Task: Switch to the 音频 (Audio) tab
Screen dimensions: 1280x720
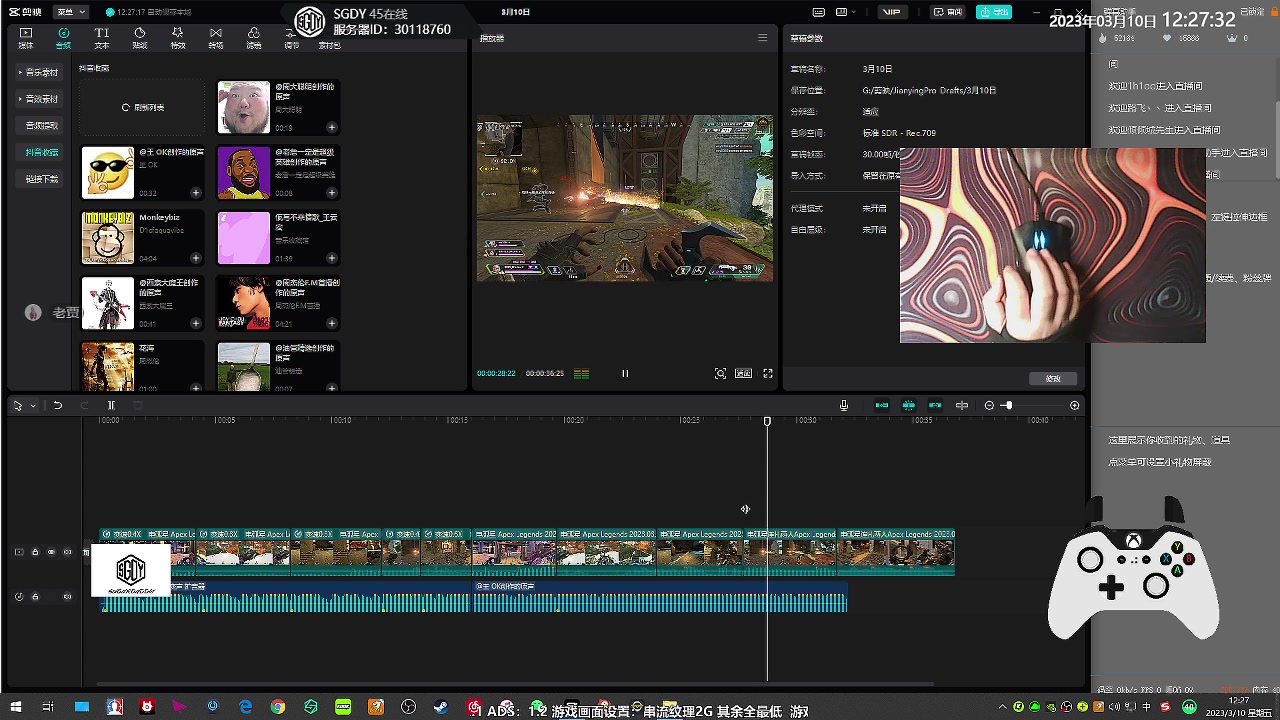Action: 63,38
